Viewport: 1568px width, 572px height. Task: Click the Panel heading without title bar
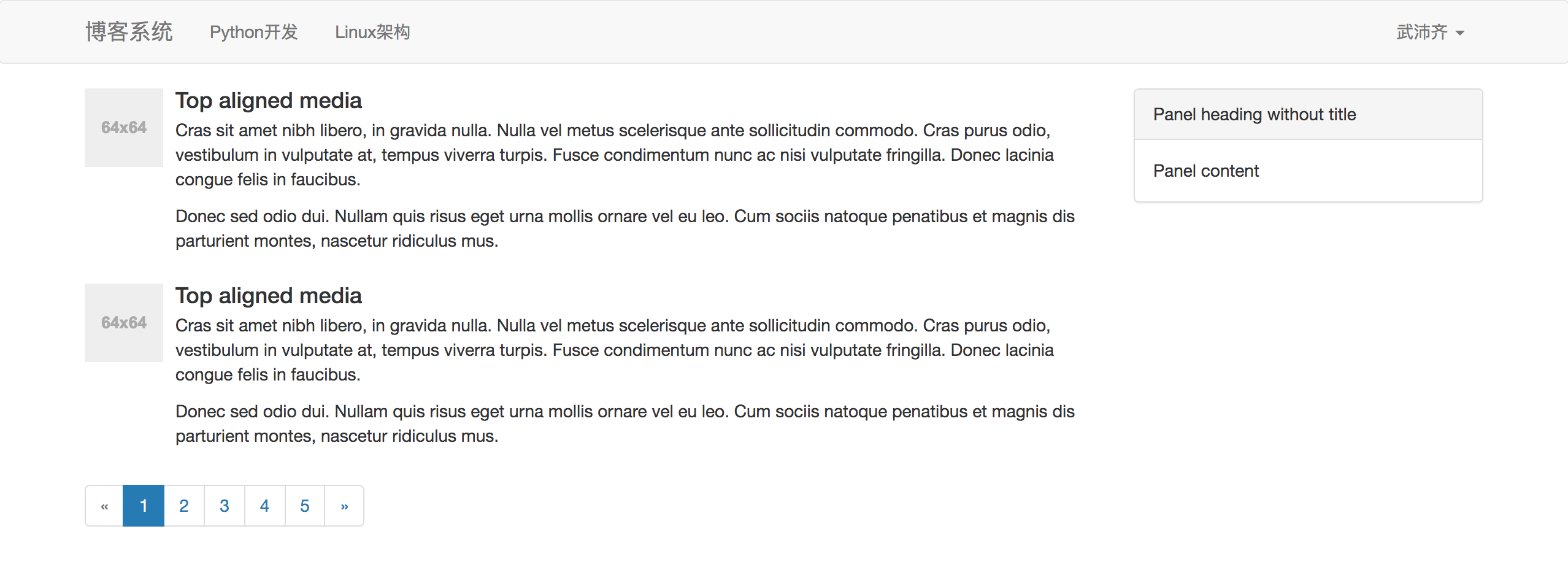coord(1309,114)
